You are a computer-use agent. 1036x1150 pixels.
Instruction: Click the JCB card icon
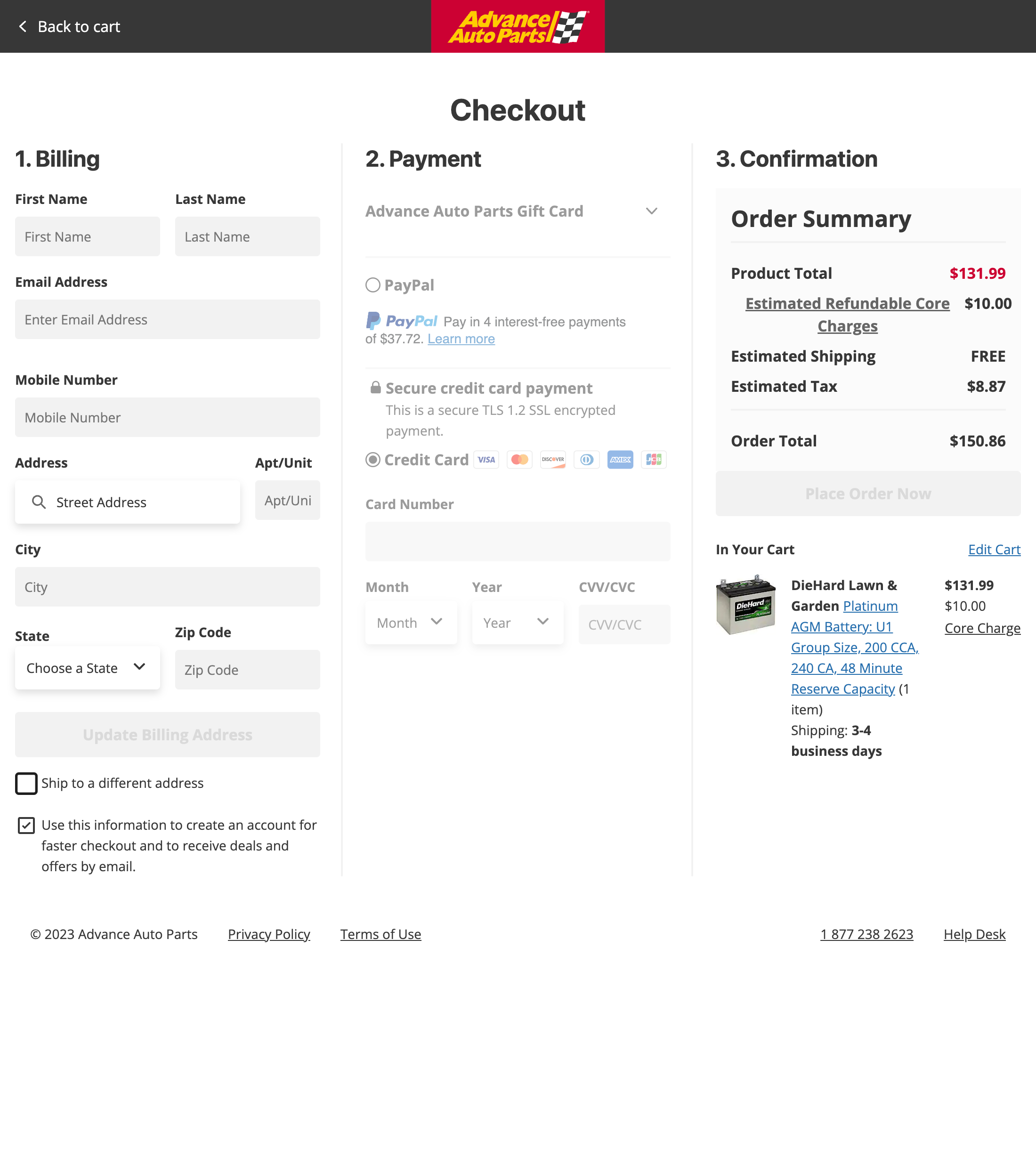[654, 460]
